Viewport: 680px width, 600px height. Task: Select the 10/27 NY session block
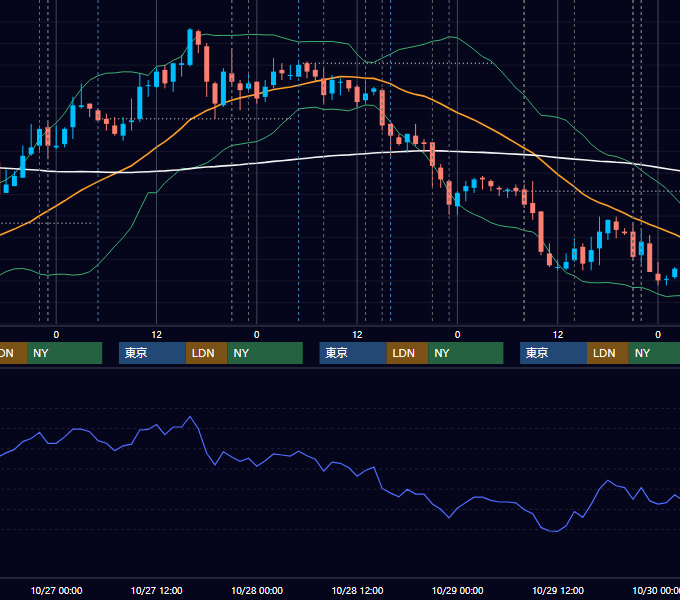[x=265, y=353]
